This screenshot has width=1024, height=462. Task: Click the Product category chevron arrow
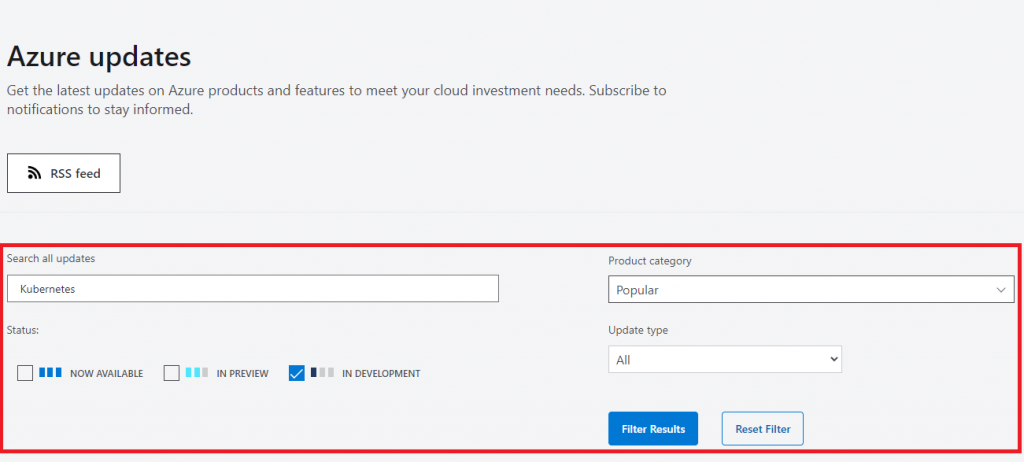[x=1002, y=290]
